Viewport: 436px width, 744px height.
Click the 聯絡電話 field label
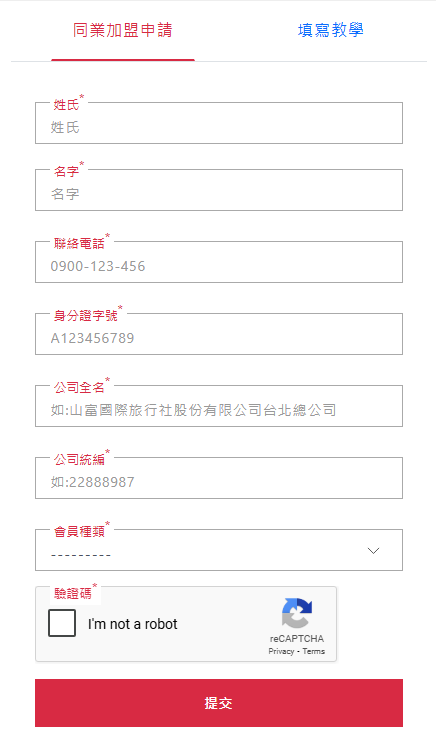coord(79,243)
